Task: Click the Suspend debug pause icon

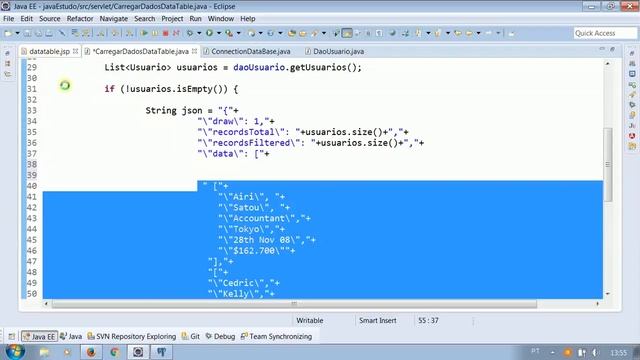Action: 155,33
